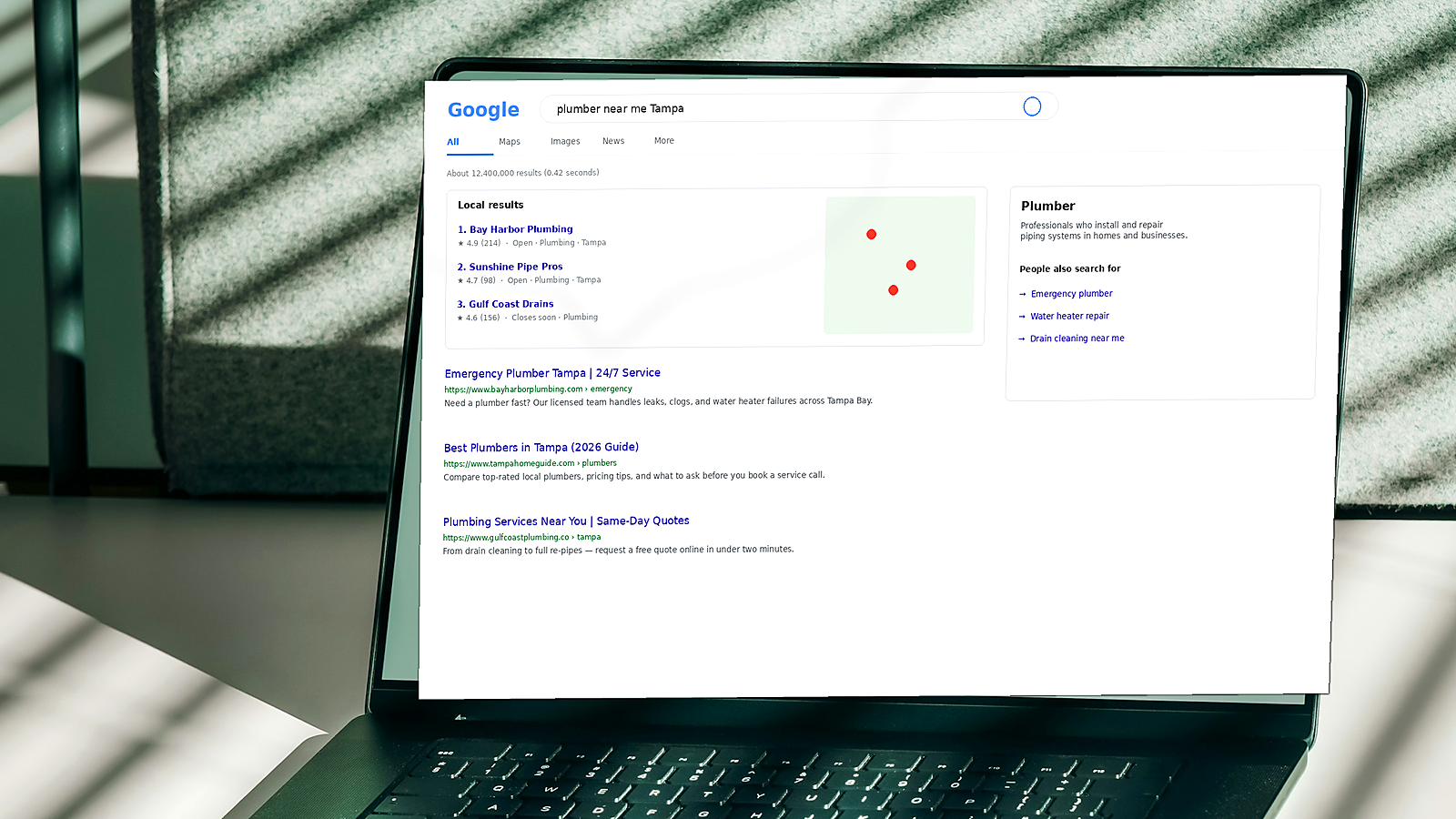Click the Local results heading
The height and width of the screenshot is (819, 1456).
pyautogui.click(x=490, y=205)
